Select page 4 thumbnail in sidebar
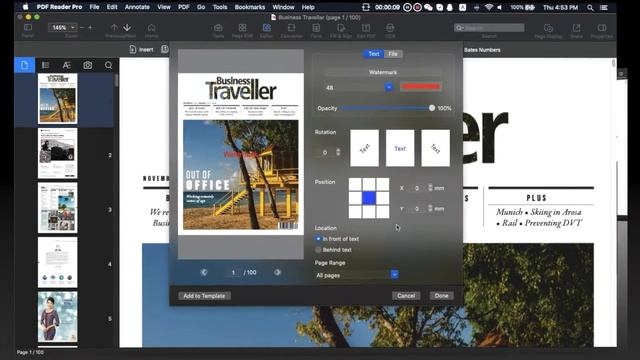The image size is (640, 360). pos(58,262)
